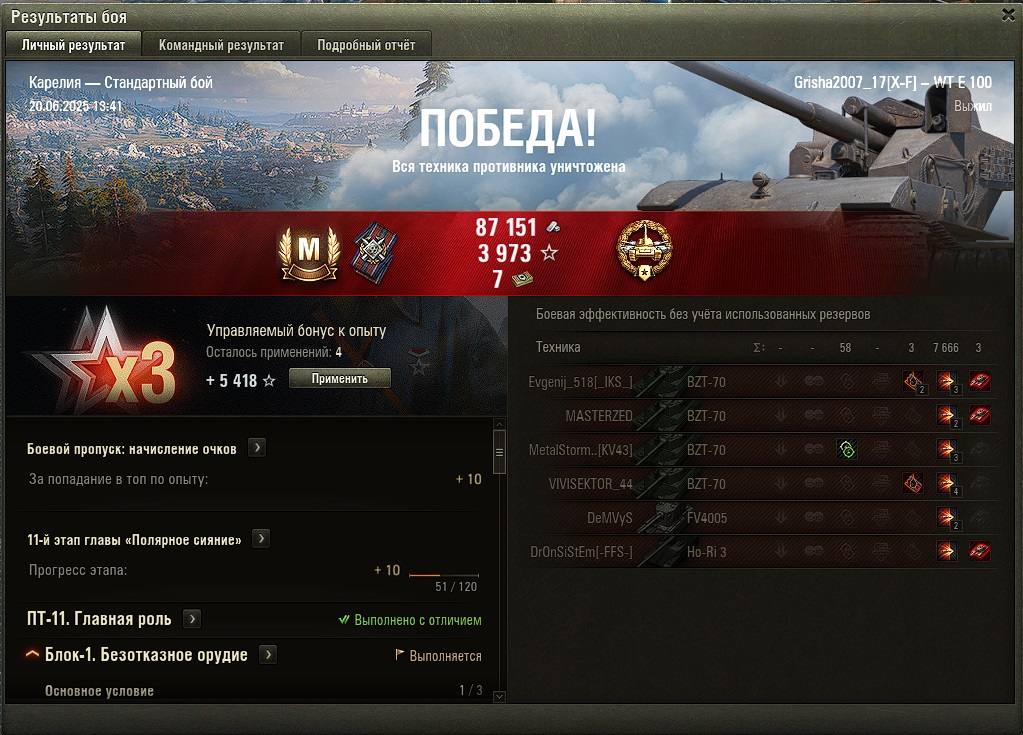Click the Применить bonus button
The width and height of the screenshot is (1023, 735).
(x=339, y=378)
